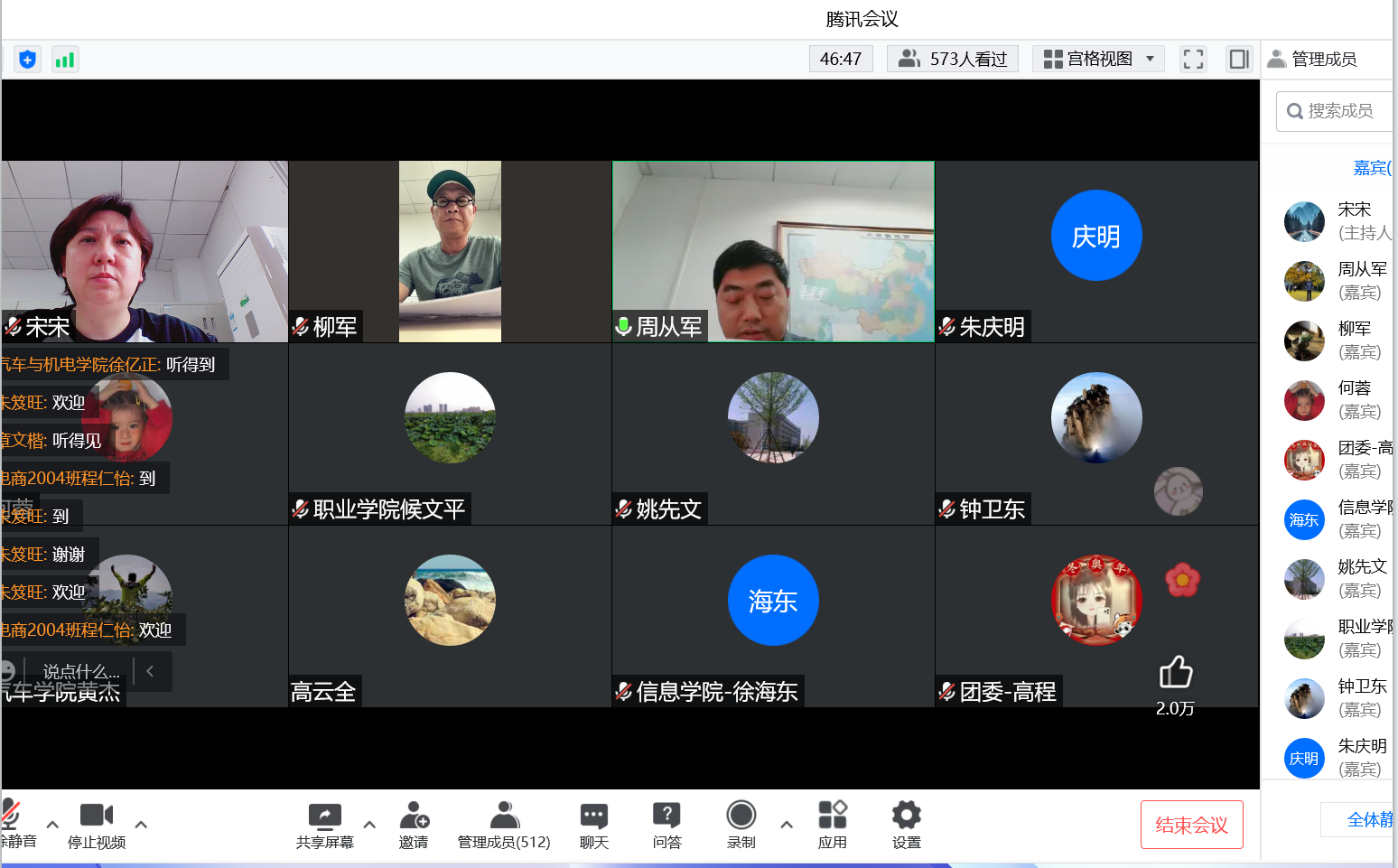The width and height of the screenshot is (1398, 868).
Task: Select 宋宋 video tile
Action: pos(144,251)
